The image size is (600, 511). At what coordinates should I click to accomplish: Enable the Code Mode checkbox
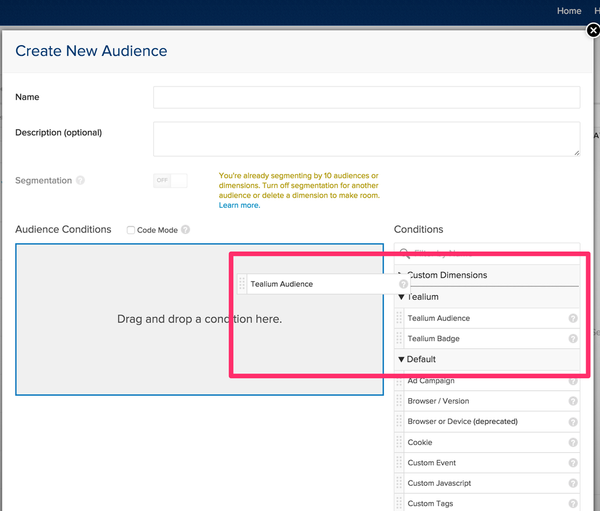click(x=131, y=230)
